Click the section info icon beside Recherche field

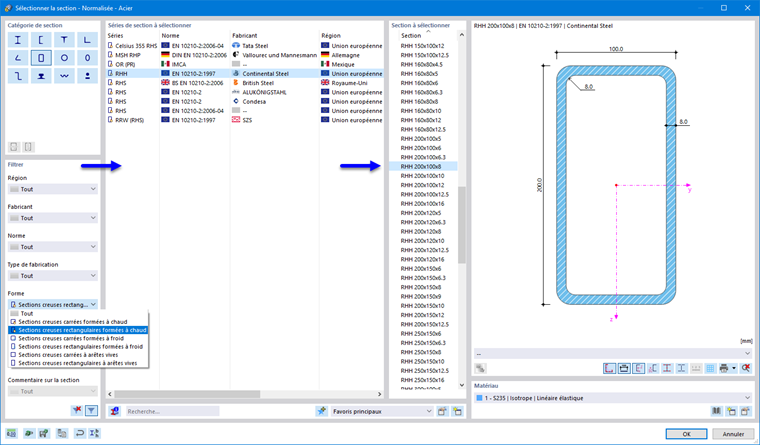point(114,411)
